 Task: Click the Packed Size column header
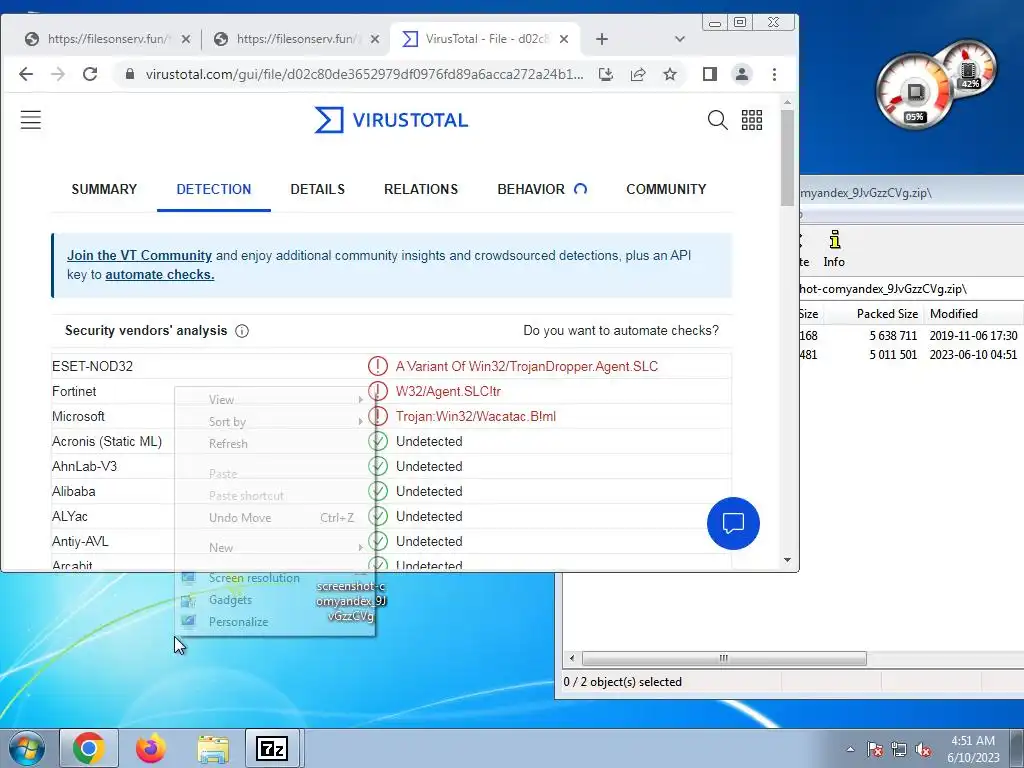pyautogui.click(x=887, y=314)
